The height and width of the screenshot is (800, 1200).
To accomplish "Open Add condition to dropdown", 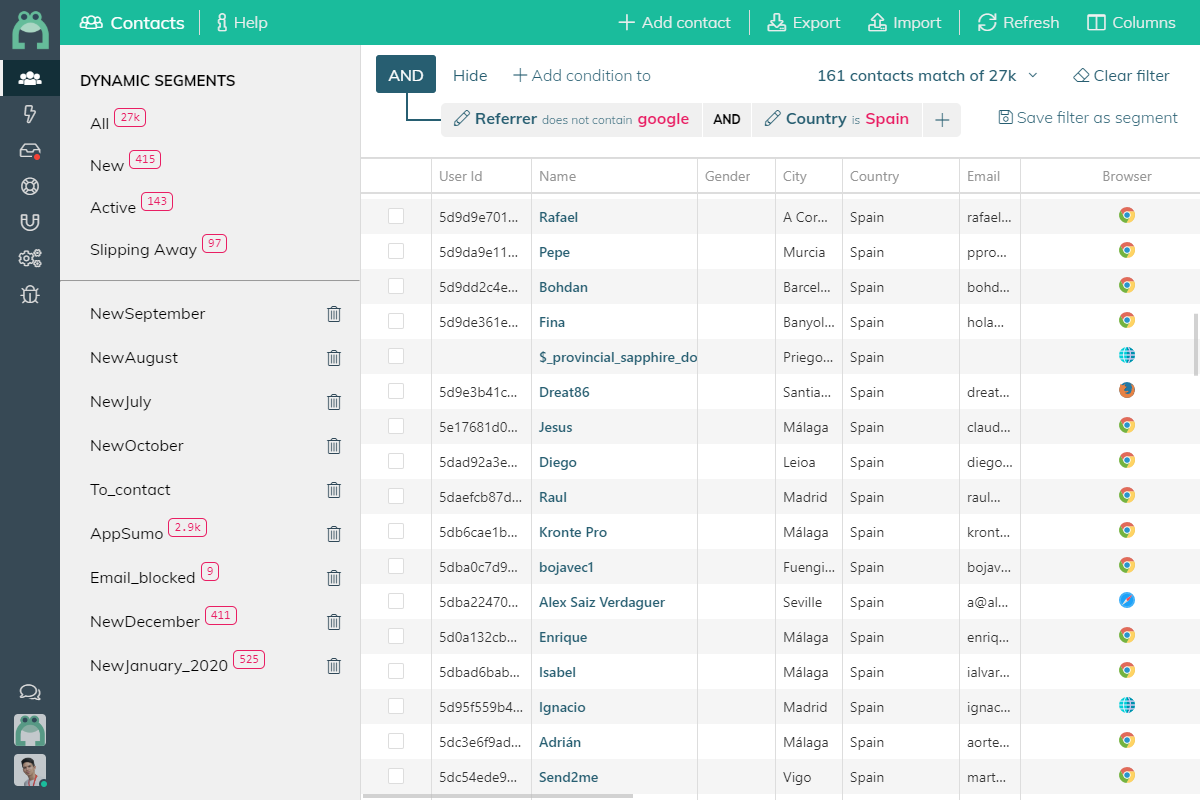I will pos(581,76).
